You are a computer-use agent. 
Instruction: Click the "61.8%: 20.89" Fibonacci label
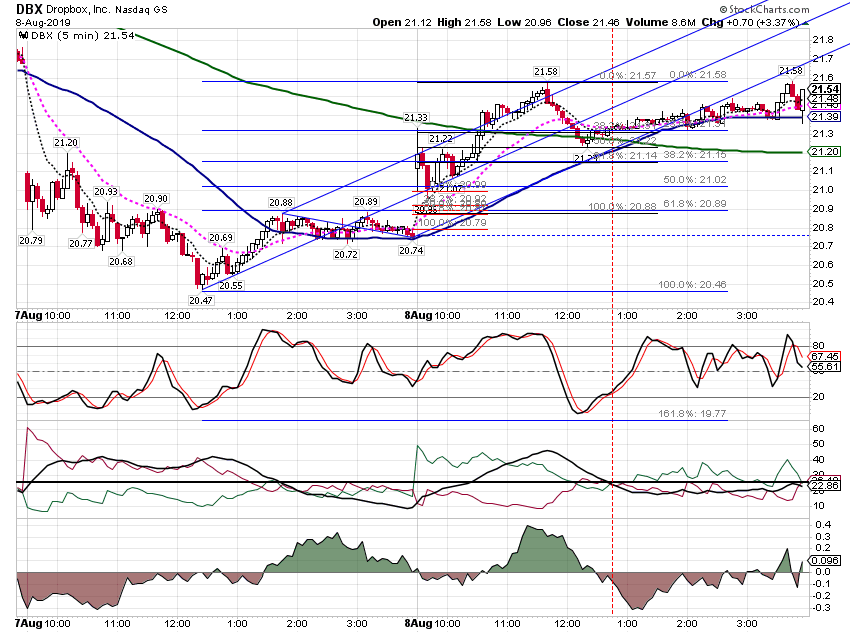(695, 204)
